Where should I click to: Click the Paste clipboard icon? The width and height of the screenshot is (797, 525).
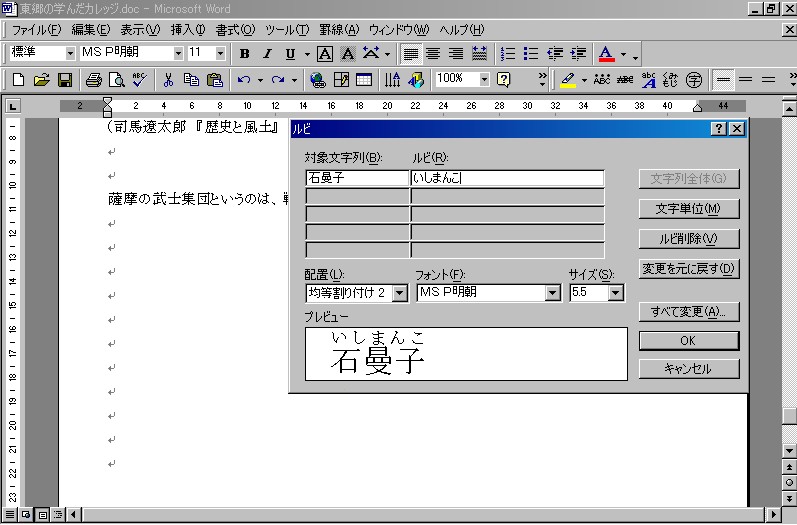pyautogui.click(x=214, y=80)
